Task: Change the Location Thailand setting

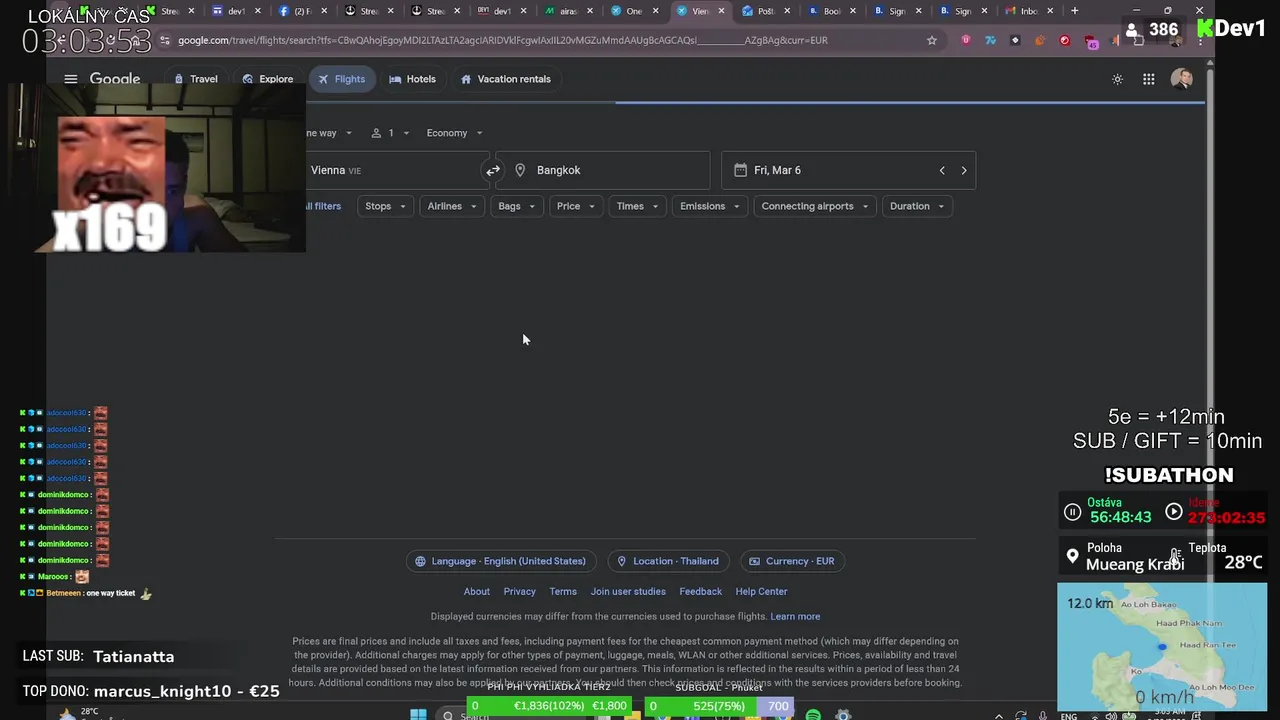Action: coord(668,561)
